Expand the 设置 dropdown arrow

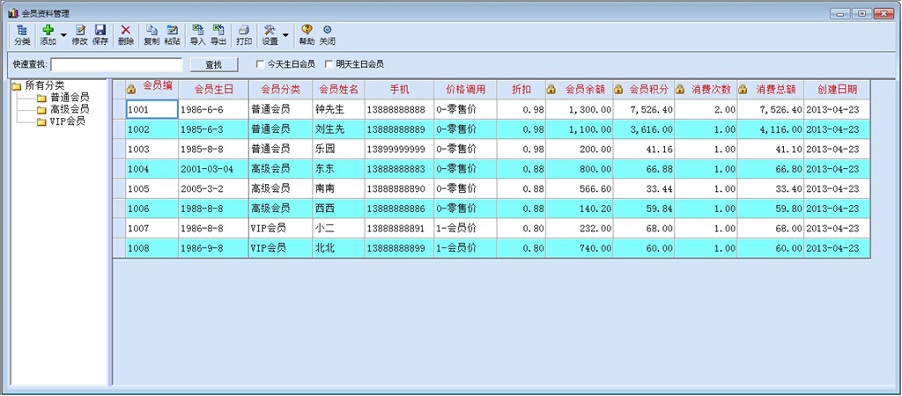285,35
